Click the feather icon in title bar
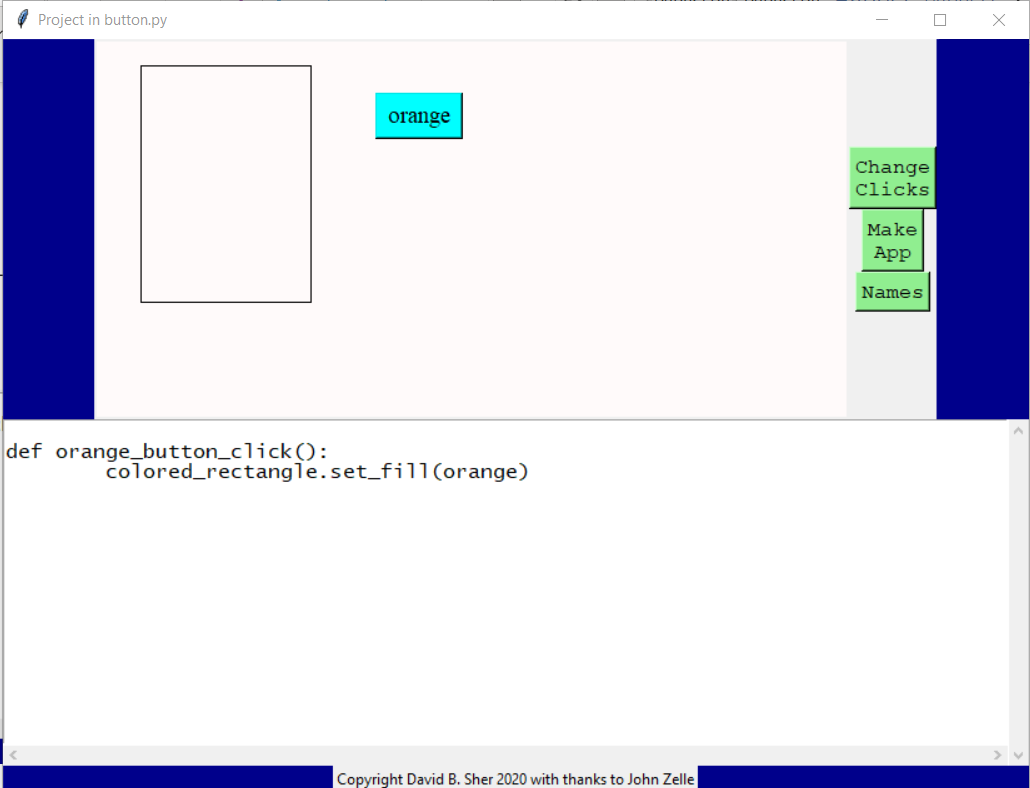1030x788 pixels. pyautogui.click(x=22, y=19)
